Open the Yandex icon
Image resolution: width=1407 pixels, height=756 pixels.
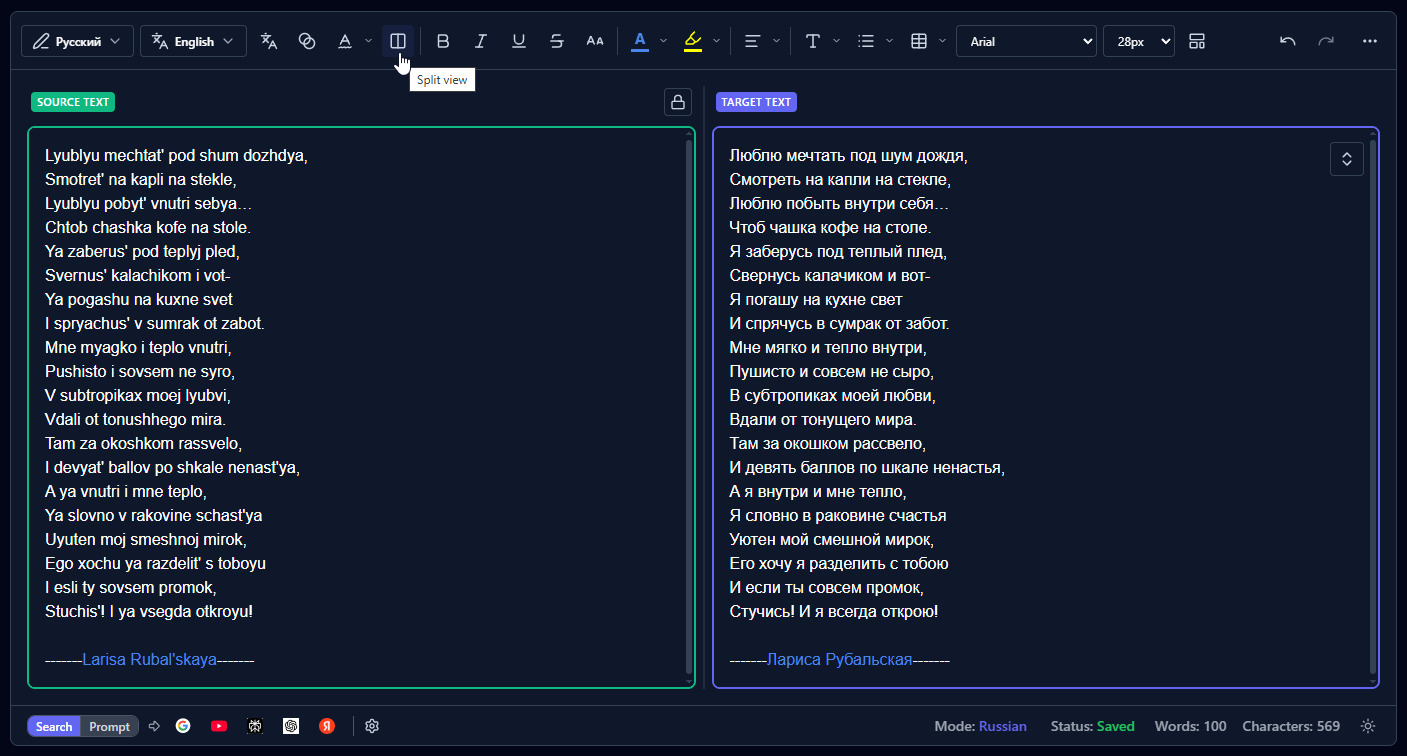click(x=327, y=726)
